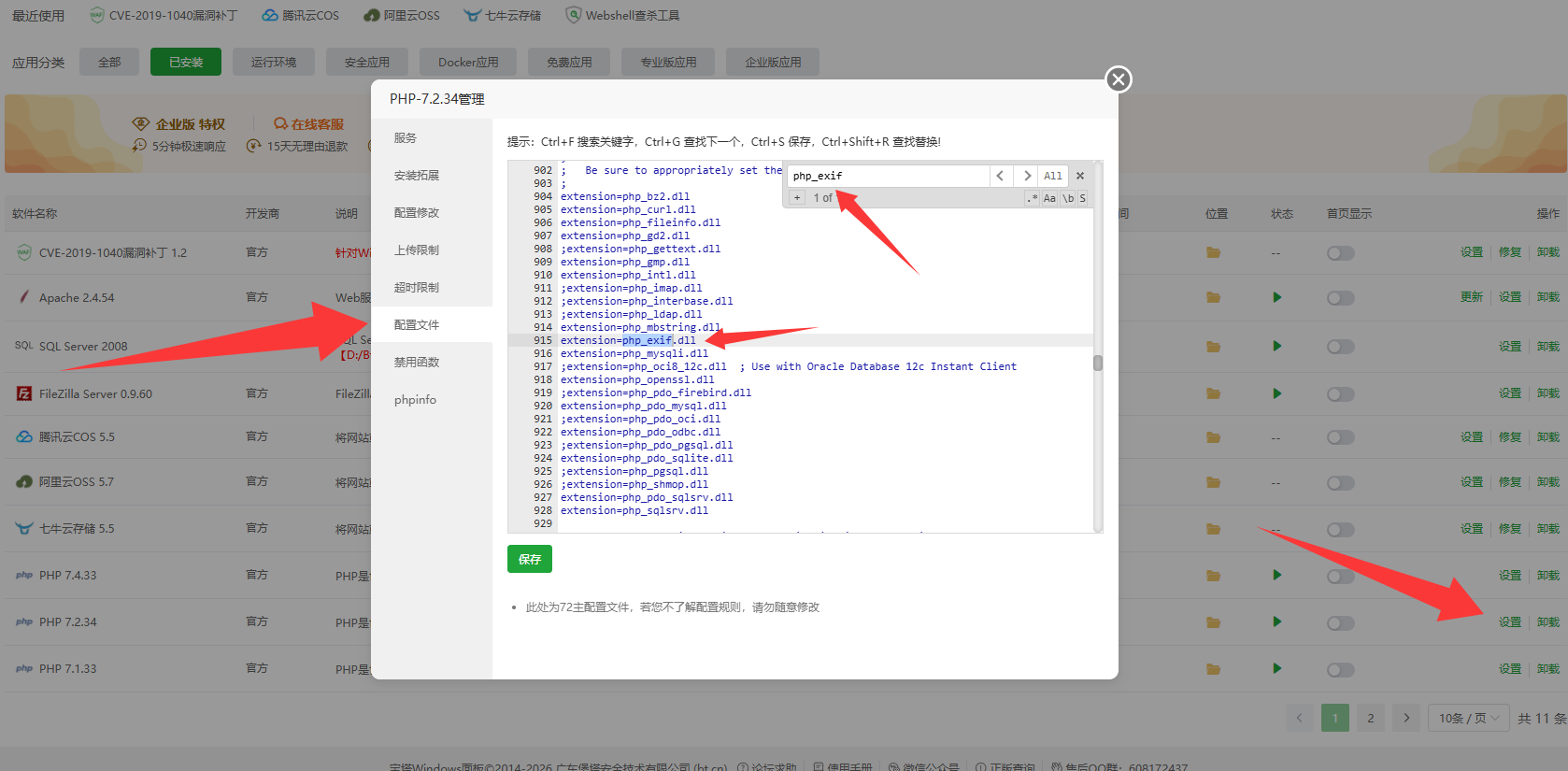Open recently used 阿里云OSS
The height and width of the screenshot is (771, 1568).
pos(401,16)
